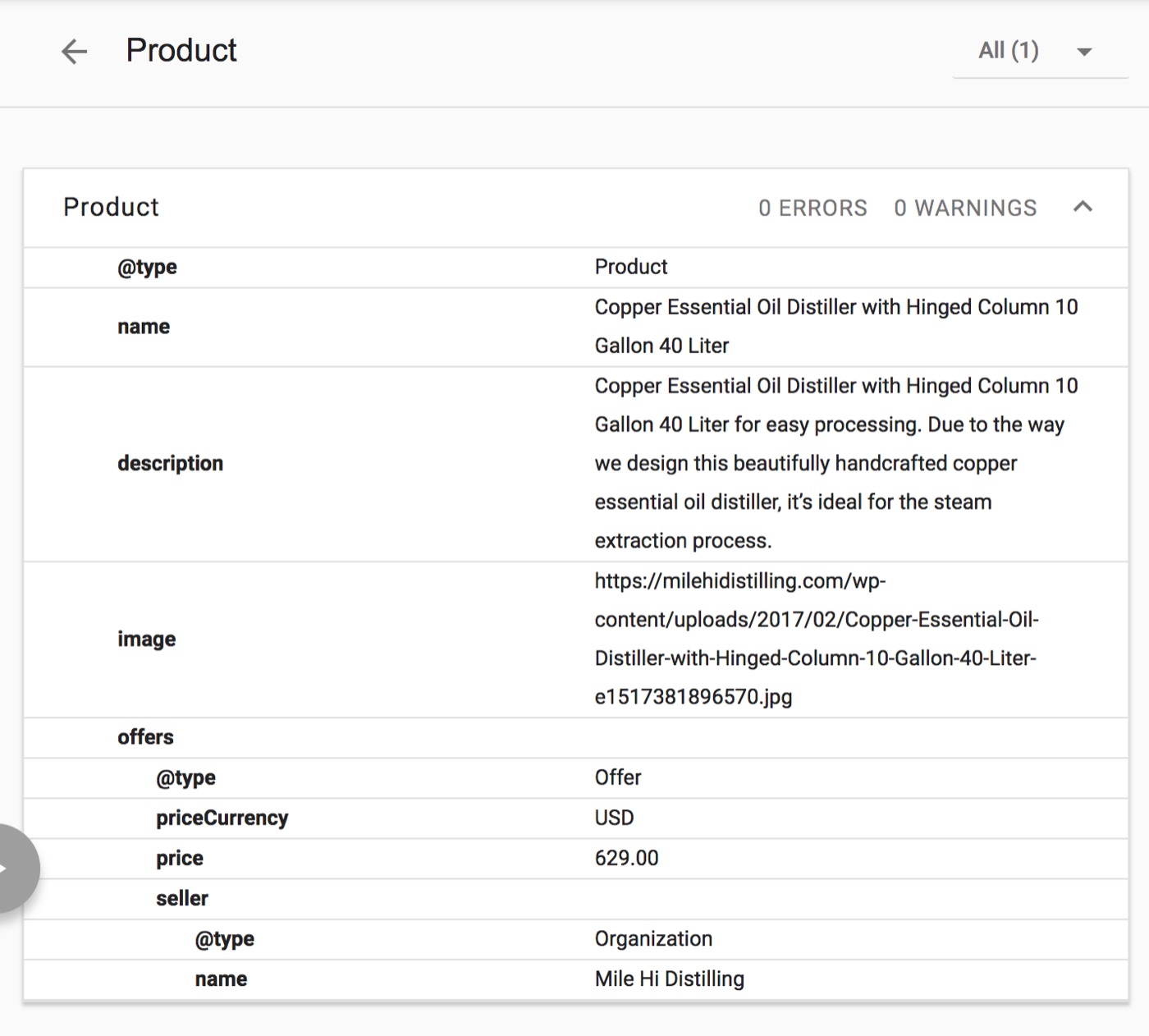Click the "0 WARNINGS" count

(965, 208)
